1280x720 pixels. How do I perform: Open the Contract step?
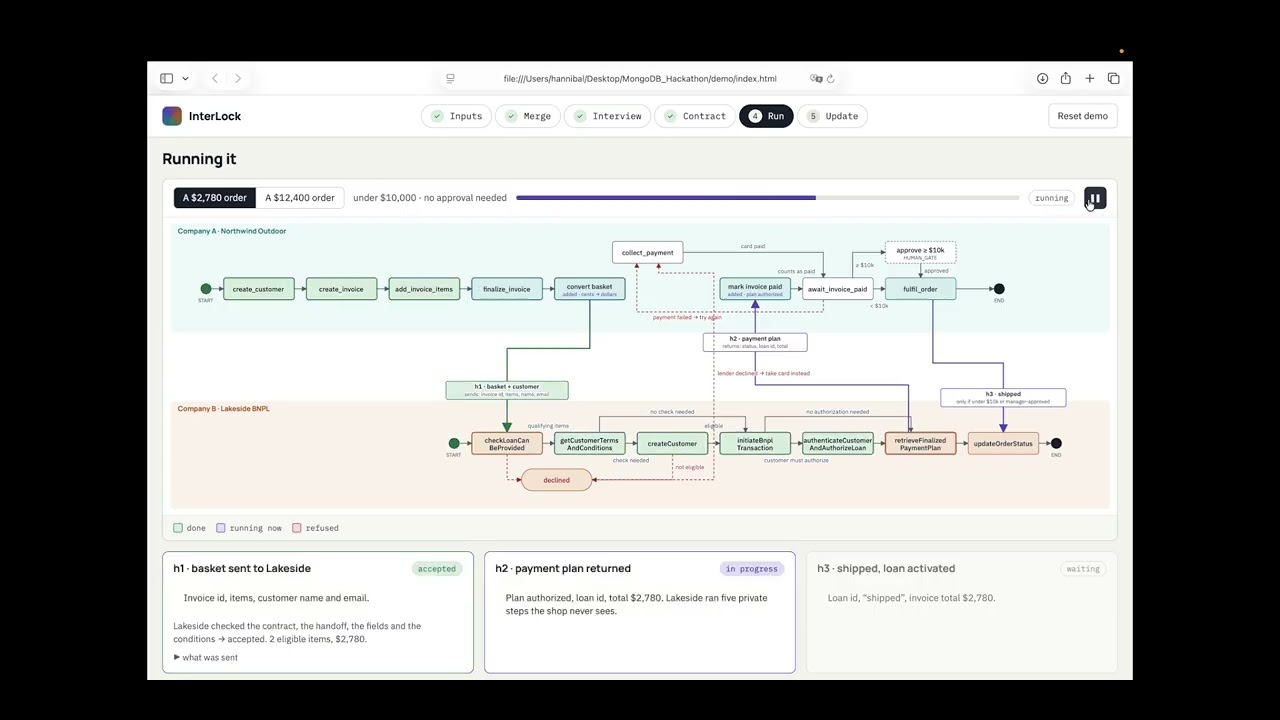click(695, 116)
